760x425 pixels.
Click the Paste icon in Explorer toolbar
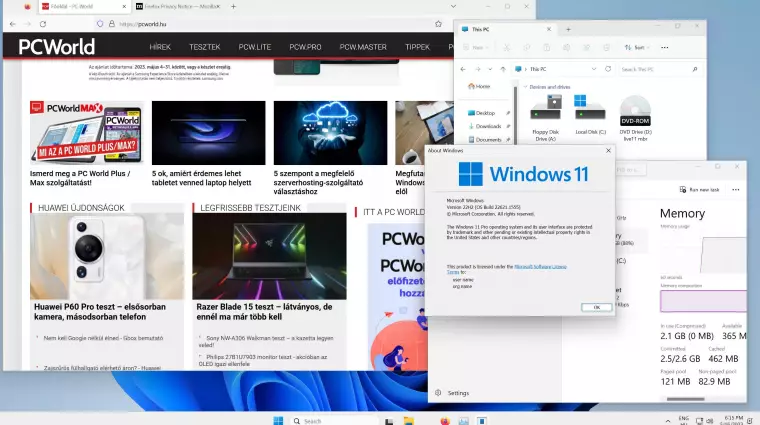546,47
